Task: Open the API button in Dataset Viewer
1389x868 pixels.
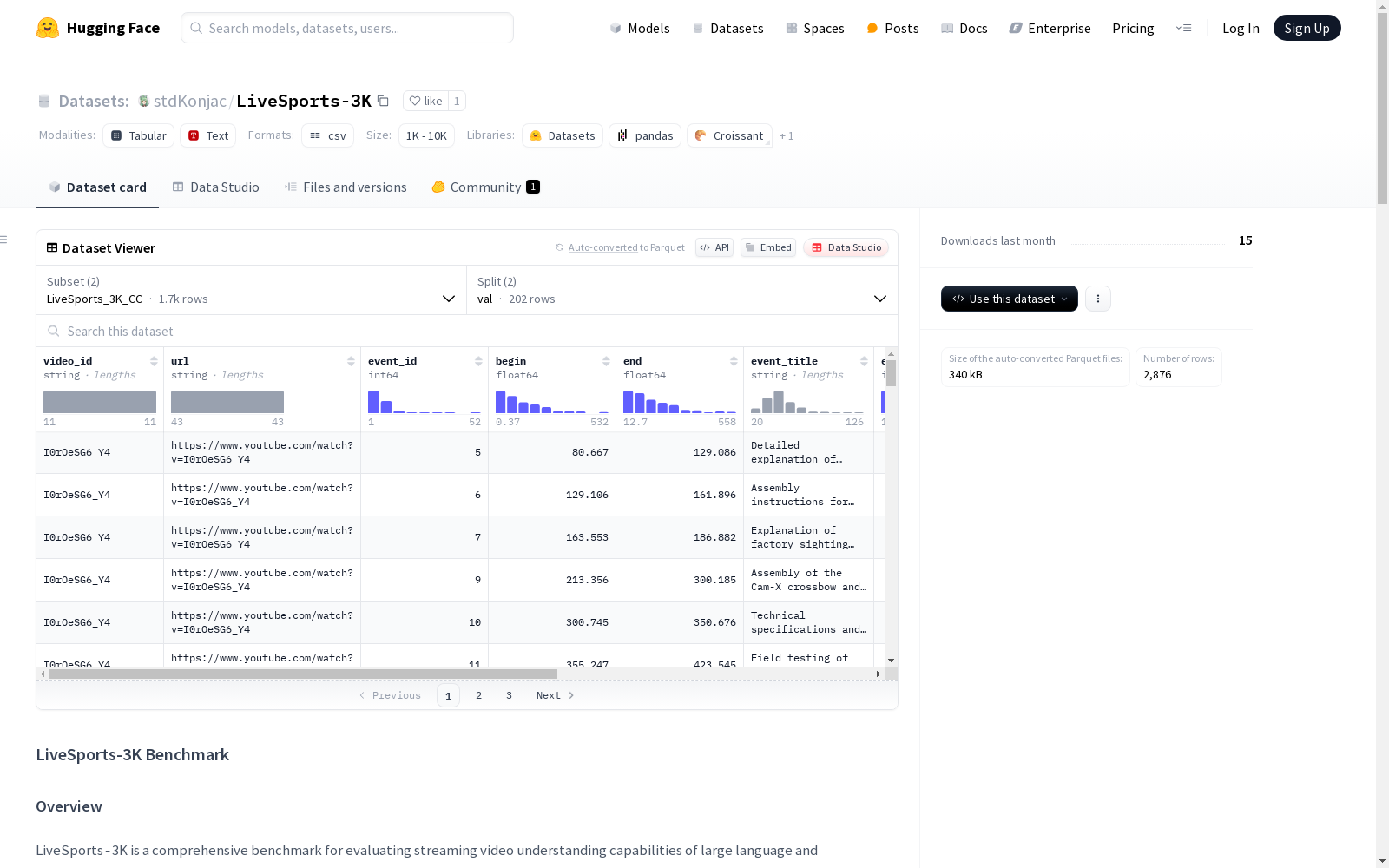Action: pyautogui.click(x=714, y=247)
